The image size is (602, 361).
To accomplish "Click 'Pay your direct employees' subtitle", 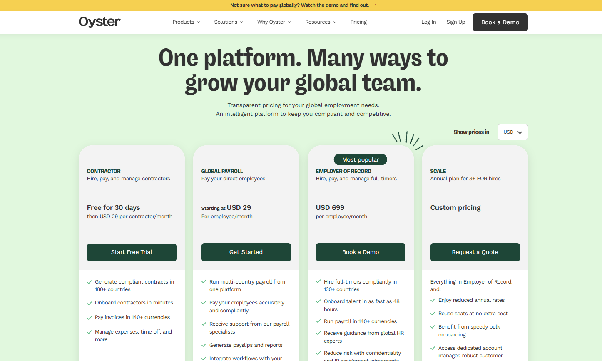I will [x=233, y=179].
